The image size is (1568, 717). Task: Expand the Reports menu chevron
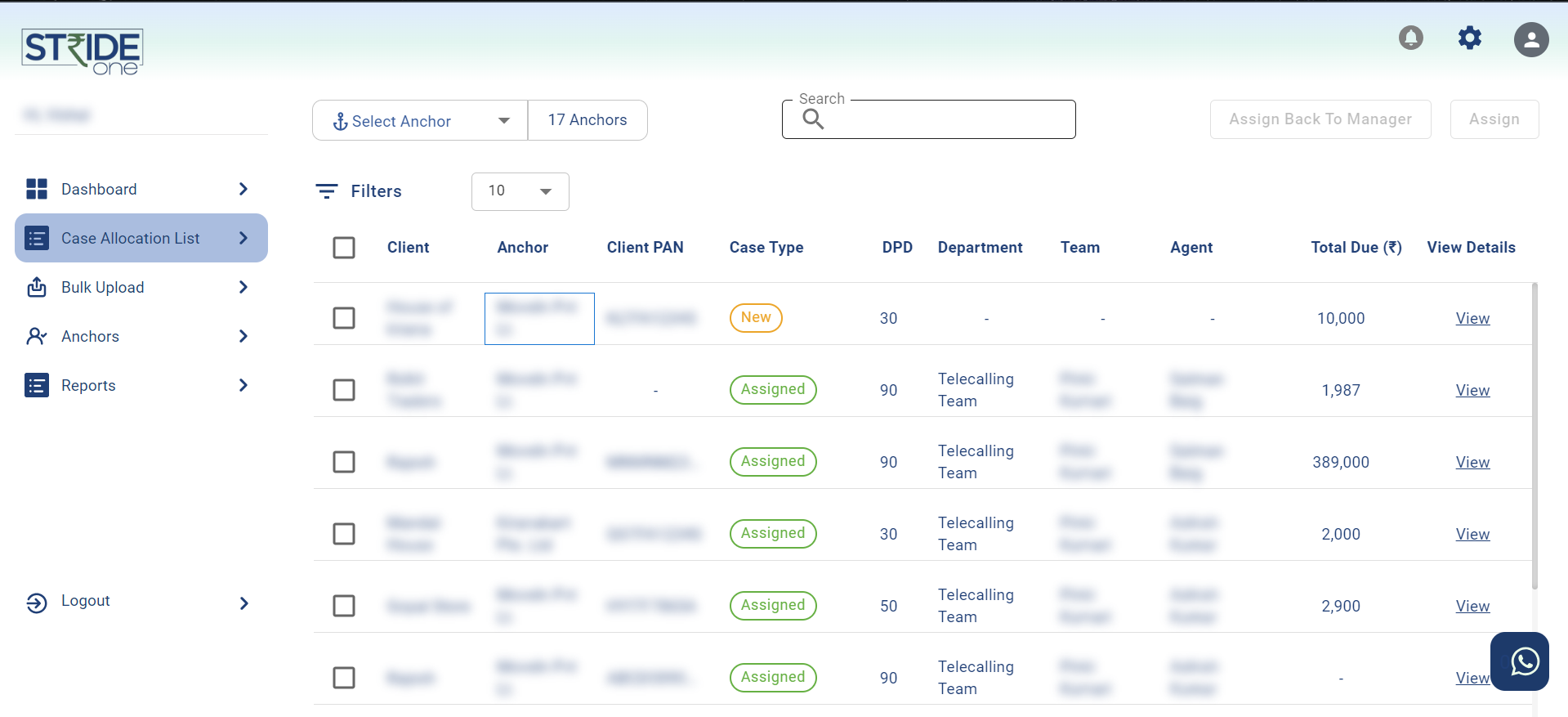[x=243, y=385]
